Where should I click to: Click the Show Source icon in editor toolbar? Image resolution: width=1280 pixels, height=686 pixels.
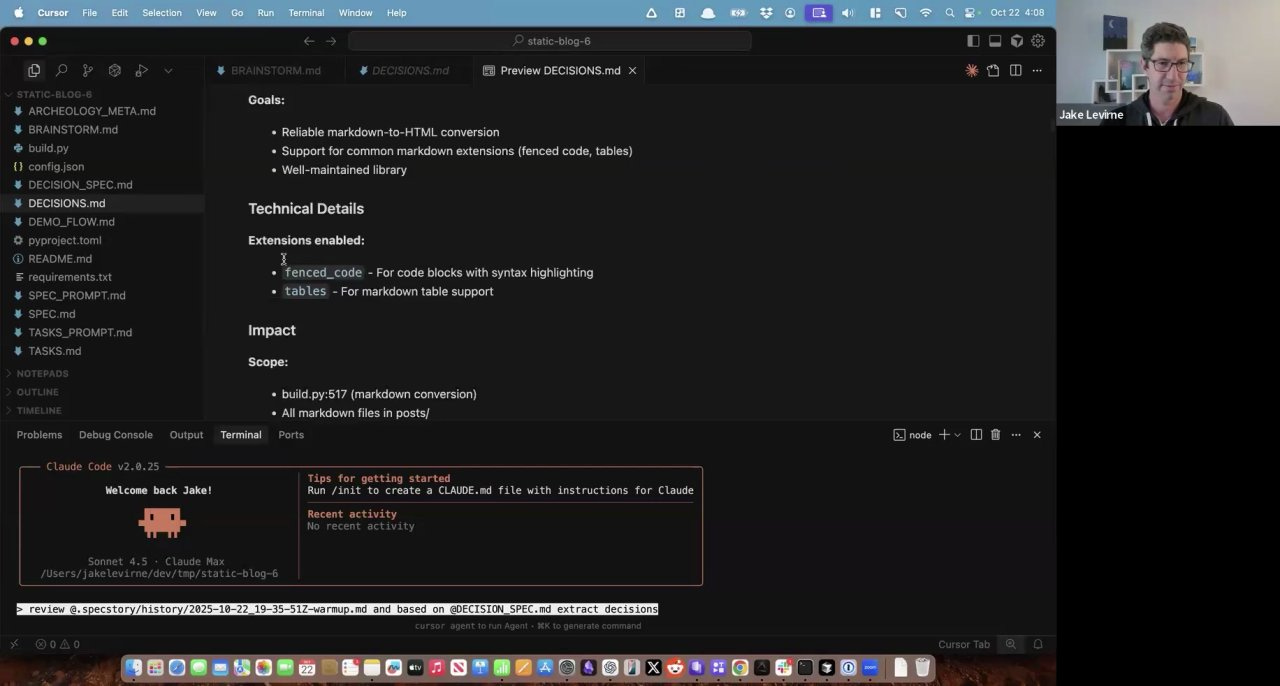point(993,70)
